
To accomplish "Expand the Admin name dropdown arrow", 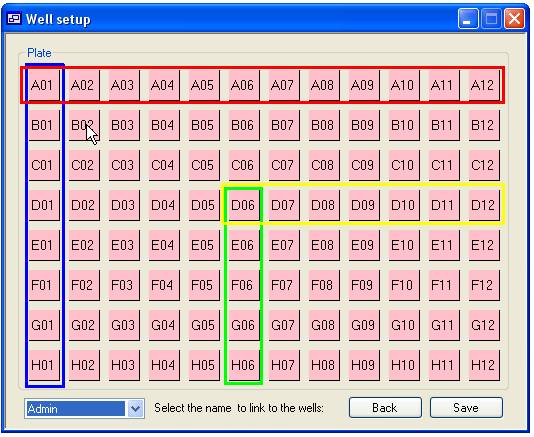I will pos(136,408).
